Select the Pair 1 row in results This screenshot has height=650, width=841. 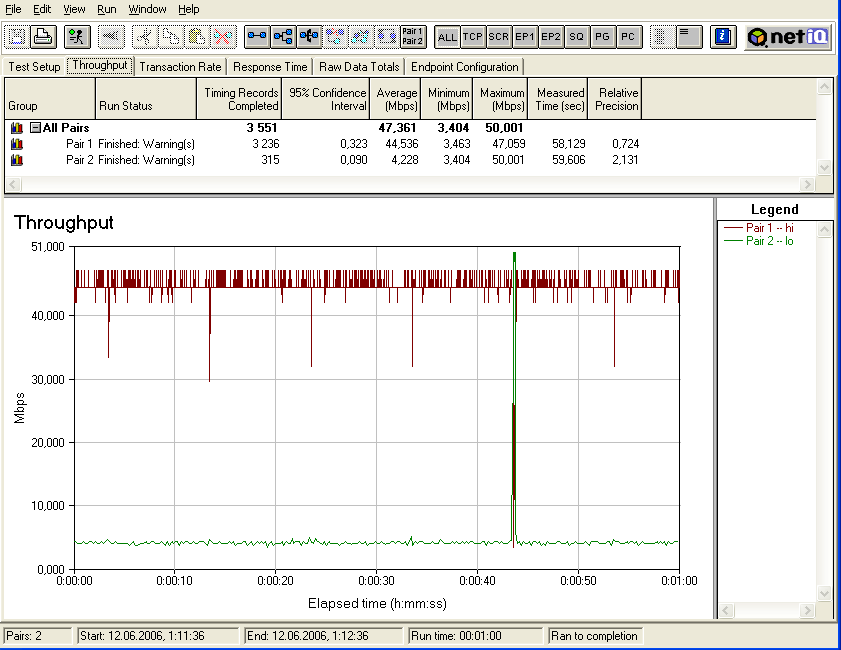point(325,144)
